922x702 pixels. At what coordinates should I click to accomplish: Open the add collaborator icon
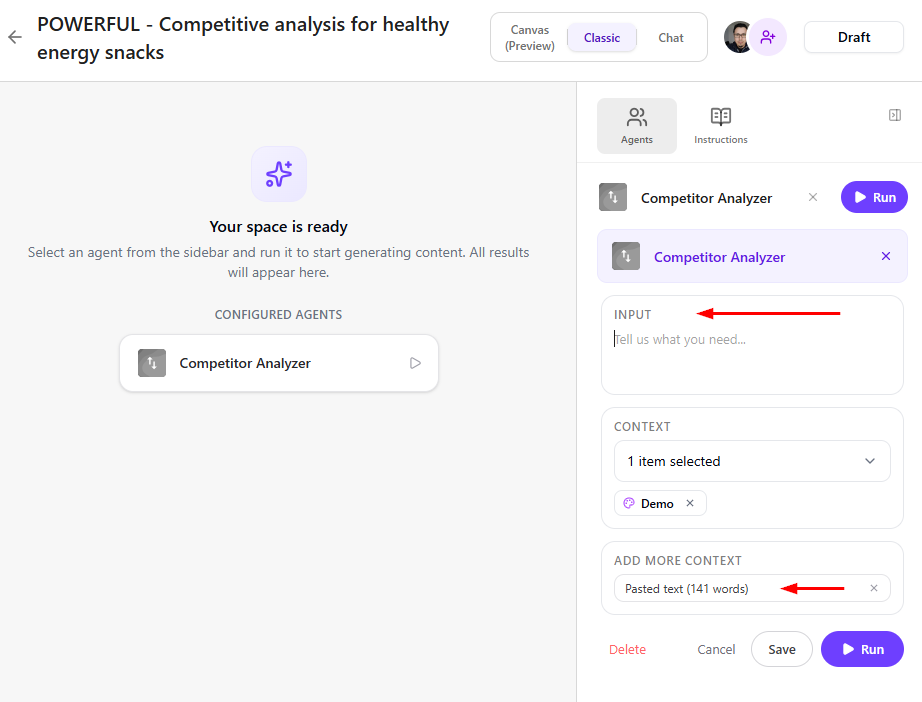768,37
